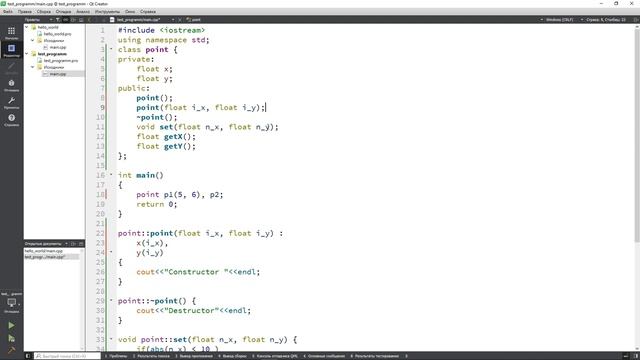
Task: Collapse the Sources folder under test_programm
Action: 33,67
